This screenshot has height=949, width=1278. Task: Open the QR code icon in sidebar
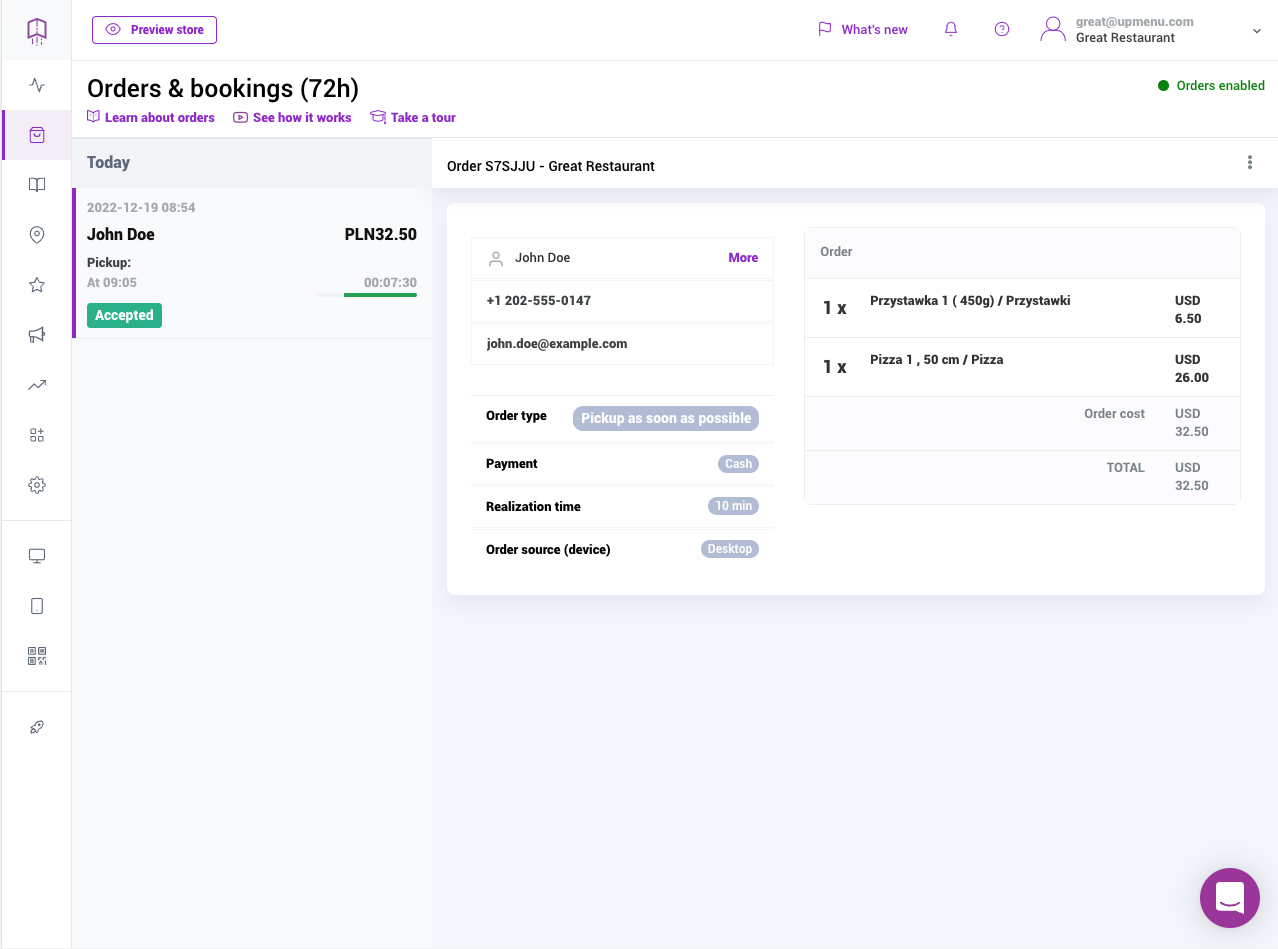coord(37,656)
